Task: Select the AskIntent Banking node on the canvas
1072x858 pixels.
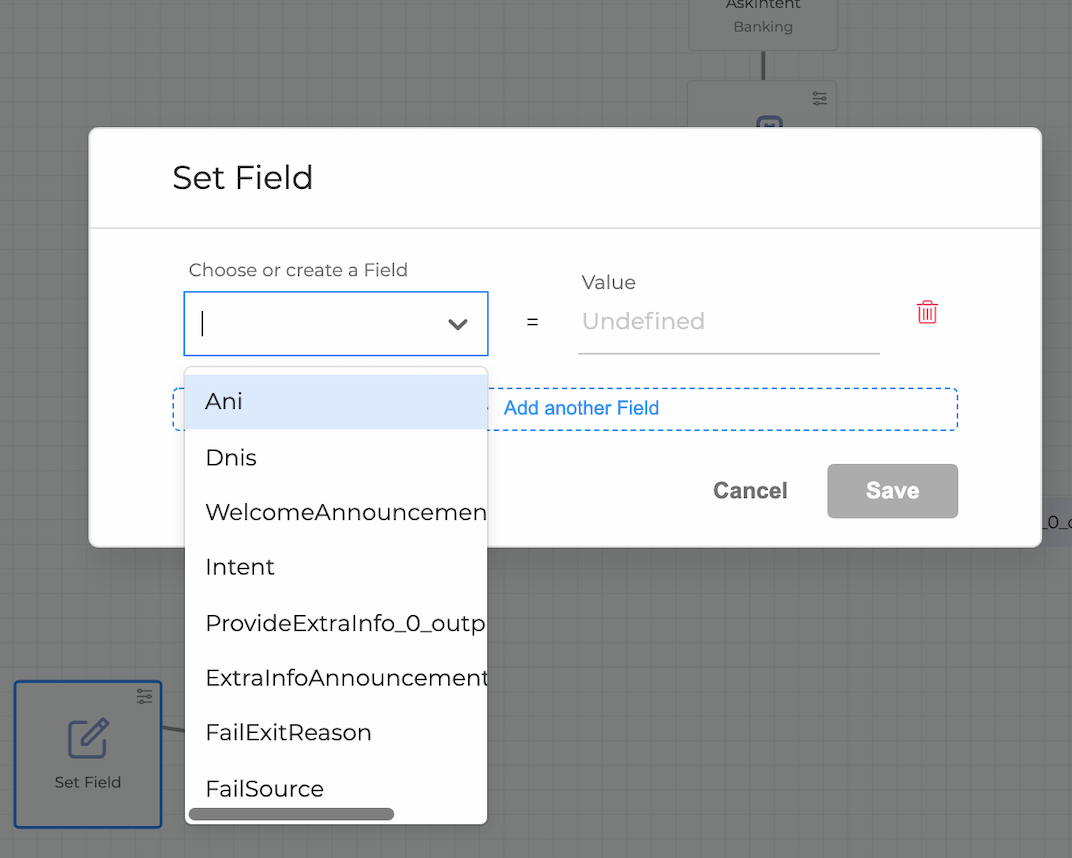Action: (x=763, y=20)
